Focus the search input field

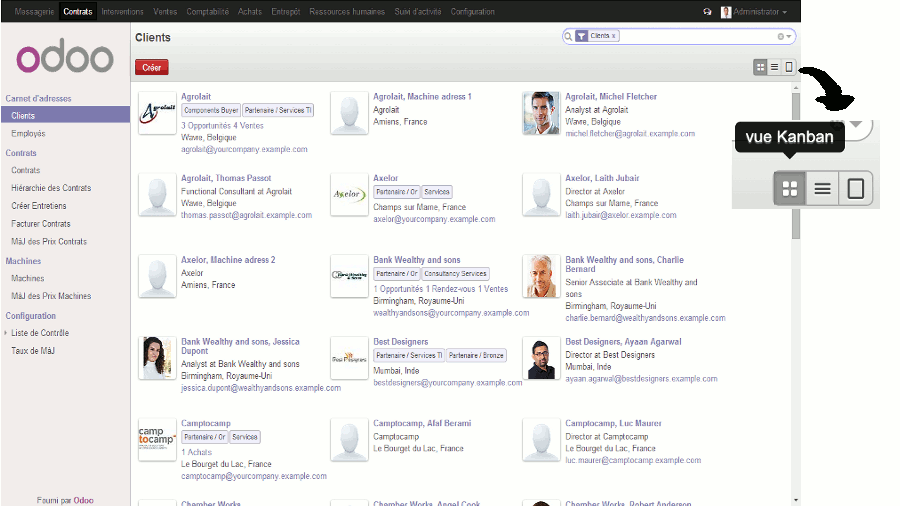point(697,36)
